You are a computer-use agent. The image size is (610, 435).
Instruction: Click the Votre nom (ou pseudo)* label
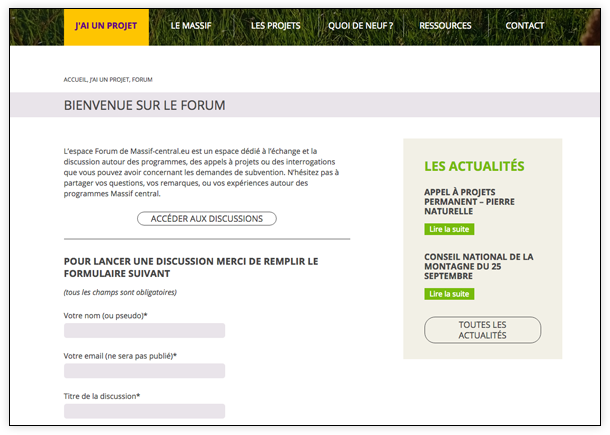[x=105, y=316]
